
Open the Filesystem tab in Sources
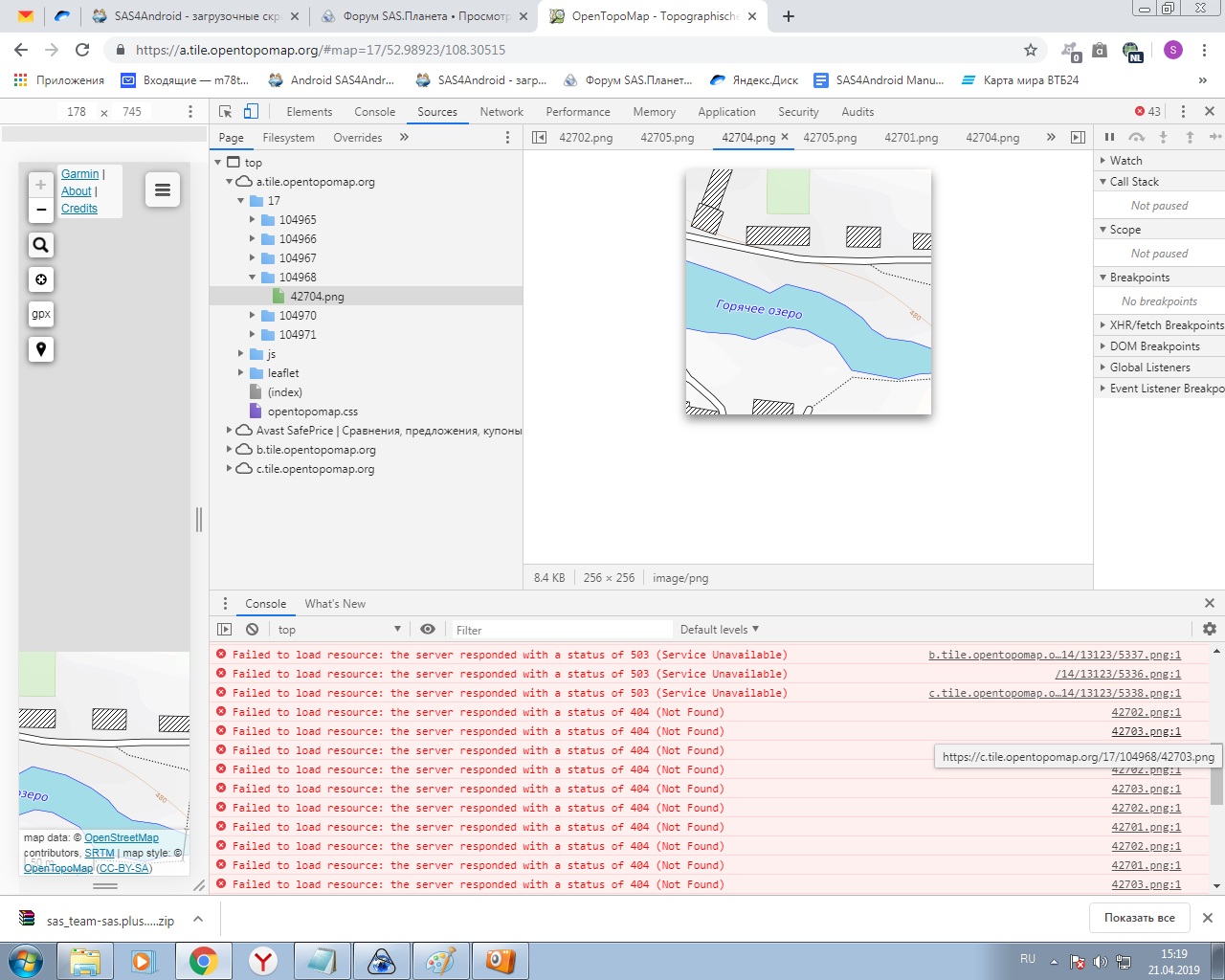pyautogui.click(x=288, y=138)
